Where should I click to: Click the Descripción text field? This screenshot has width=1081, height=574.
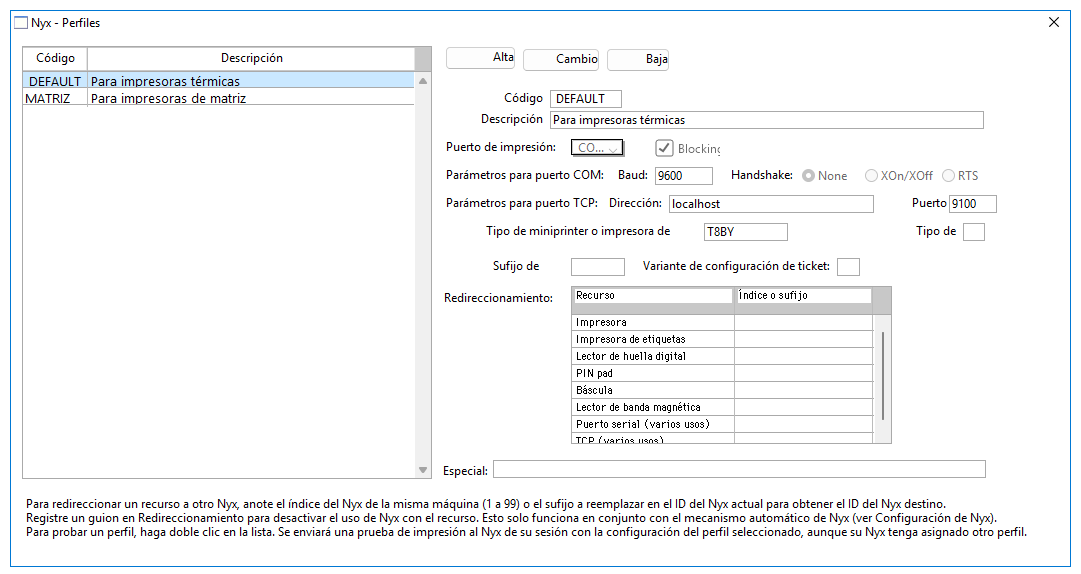[x=767, y=120]
